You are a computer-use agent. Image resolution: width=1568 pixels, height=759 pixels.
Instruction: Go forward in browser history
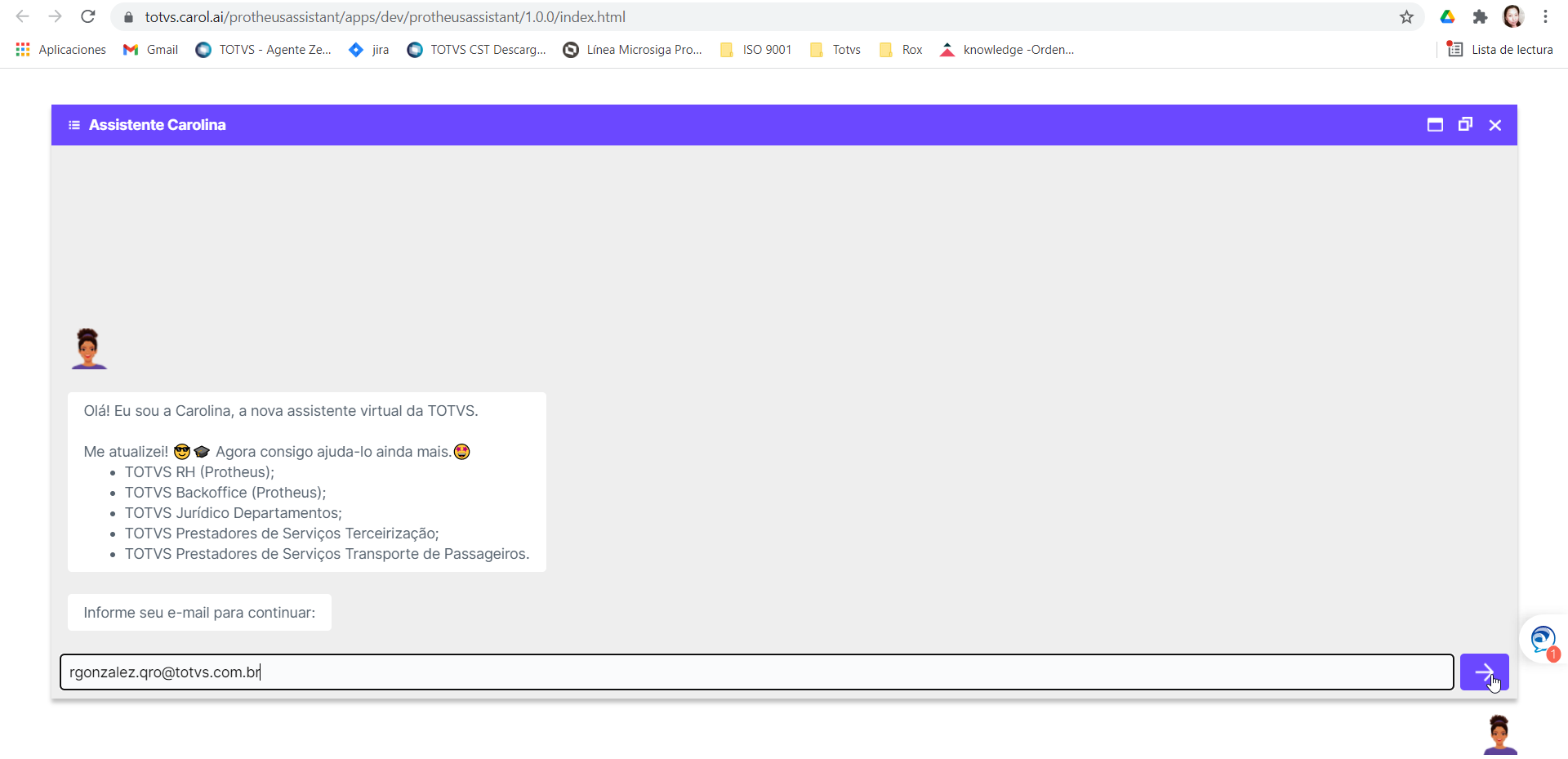(55, 16)
